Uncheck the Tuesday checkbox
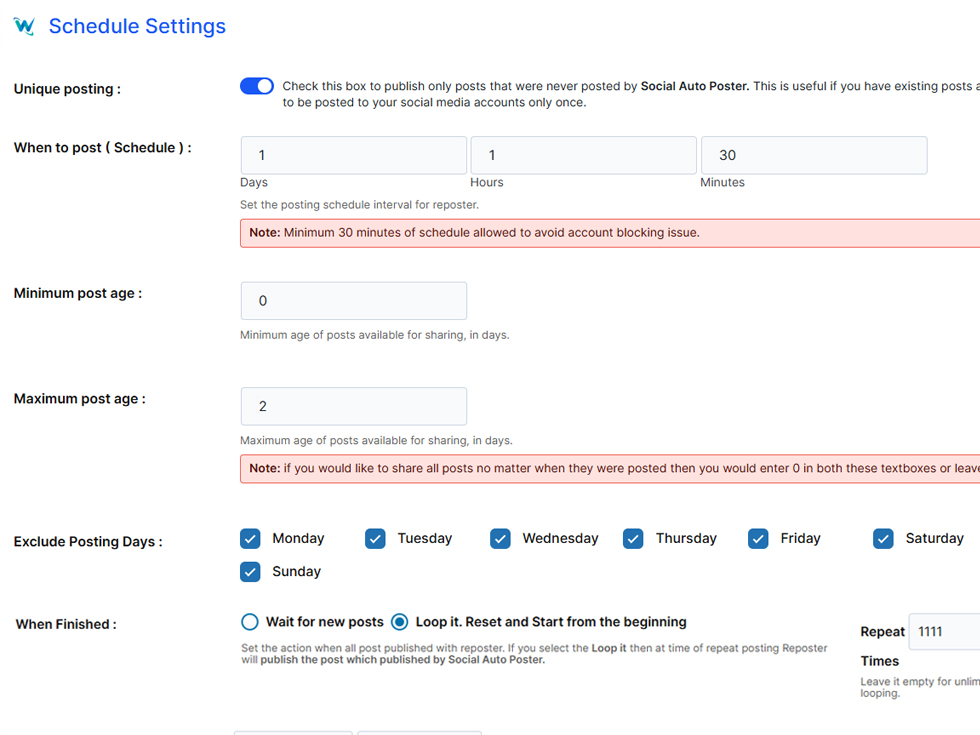The height and width of the screenshot is (735, 980). pyautogui.click(x=375, y=539)
